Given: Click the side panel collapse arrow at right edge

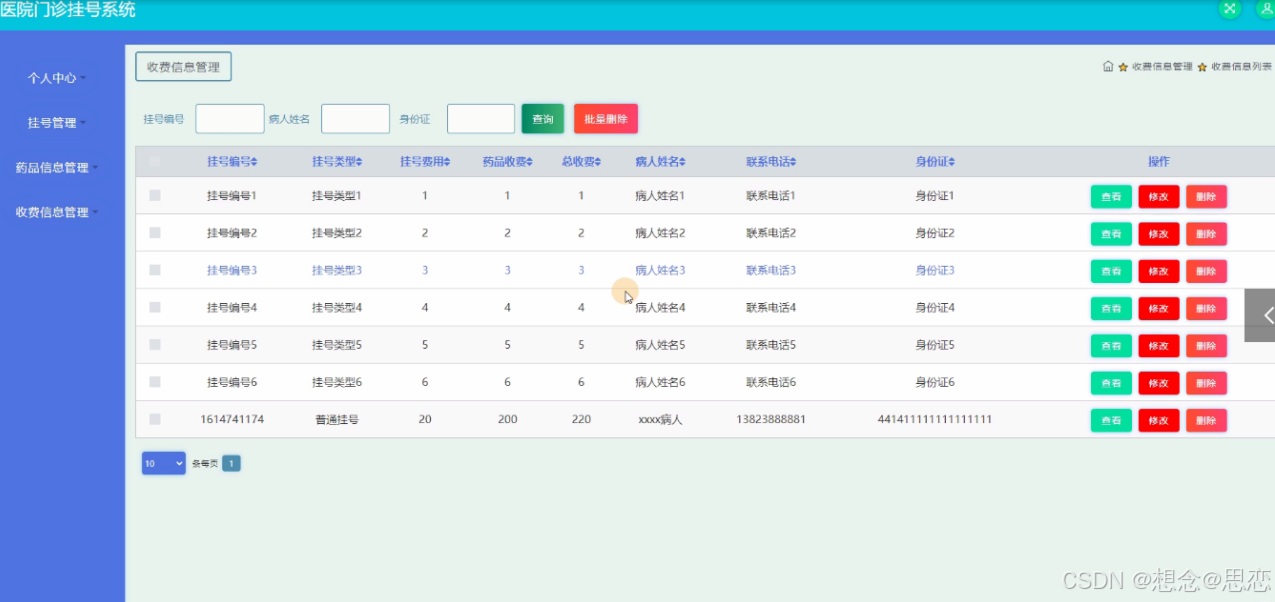Looking at the screenshot, I should tap(1260, 315).
